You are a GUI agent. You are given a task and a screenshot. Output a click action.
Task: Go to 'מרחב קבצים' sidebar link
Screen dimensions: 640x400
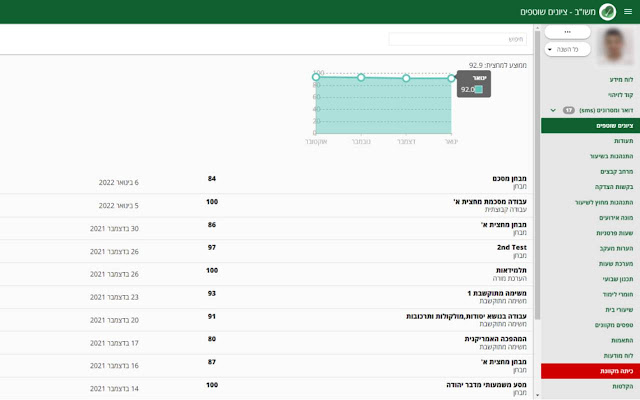coord(616,171)
